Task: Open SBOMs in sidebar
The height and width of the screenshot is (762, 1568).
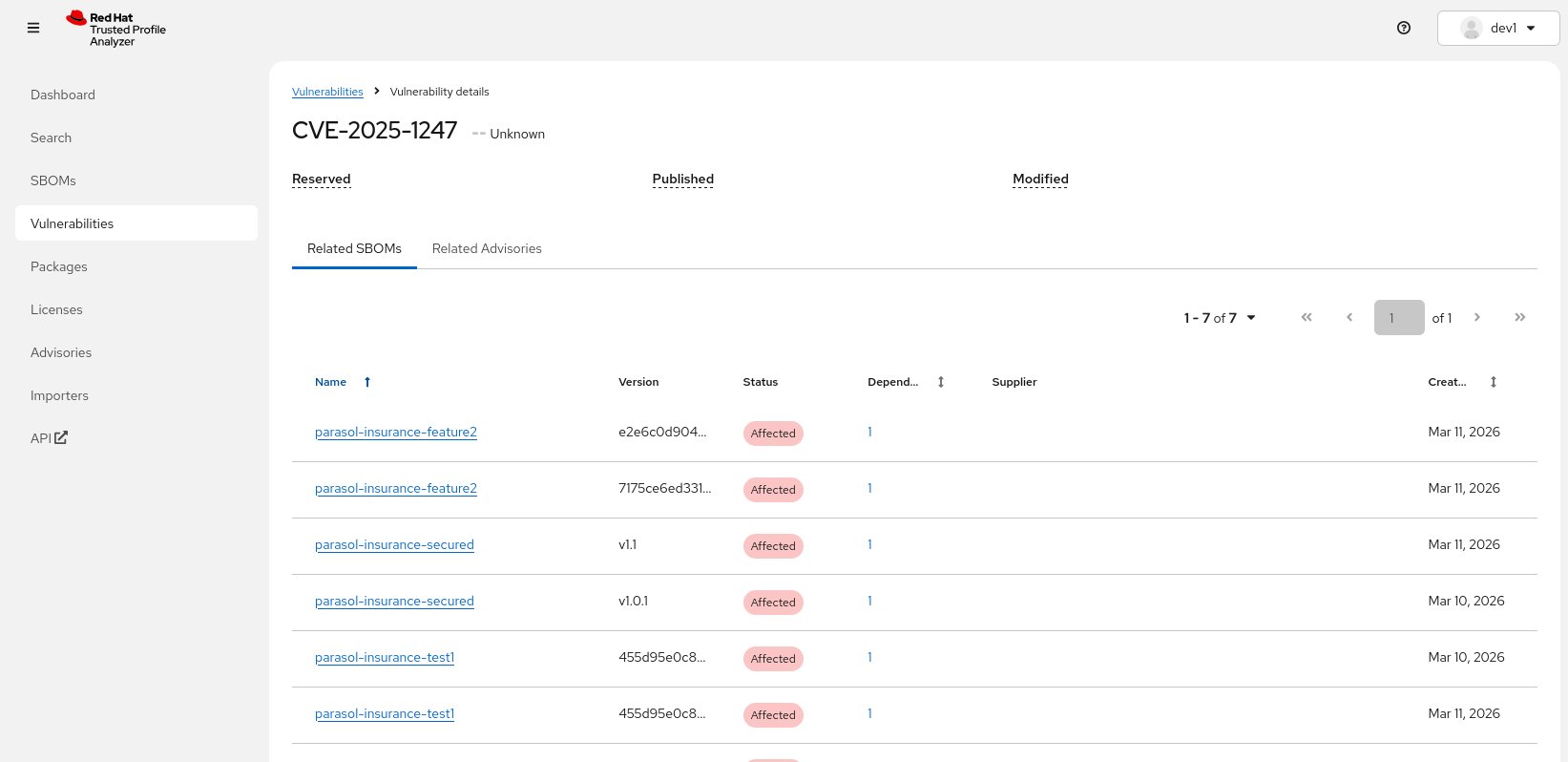Action: click(136, 180)
